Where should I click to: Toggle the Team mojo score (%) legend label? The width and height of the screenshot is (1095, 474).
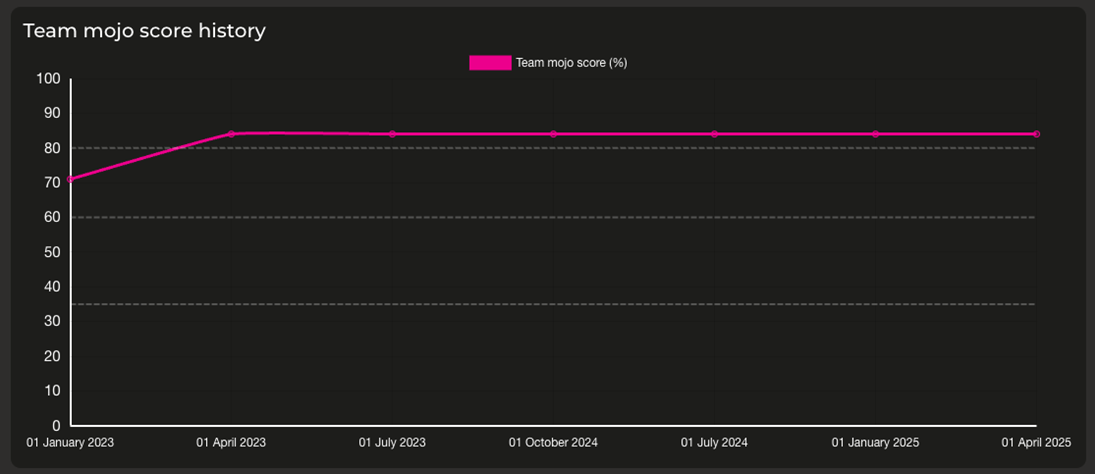point(571,63)
